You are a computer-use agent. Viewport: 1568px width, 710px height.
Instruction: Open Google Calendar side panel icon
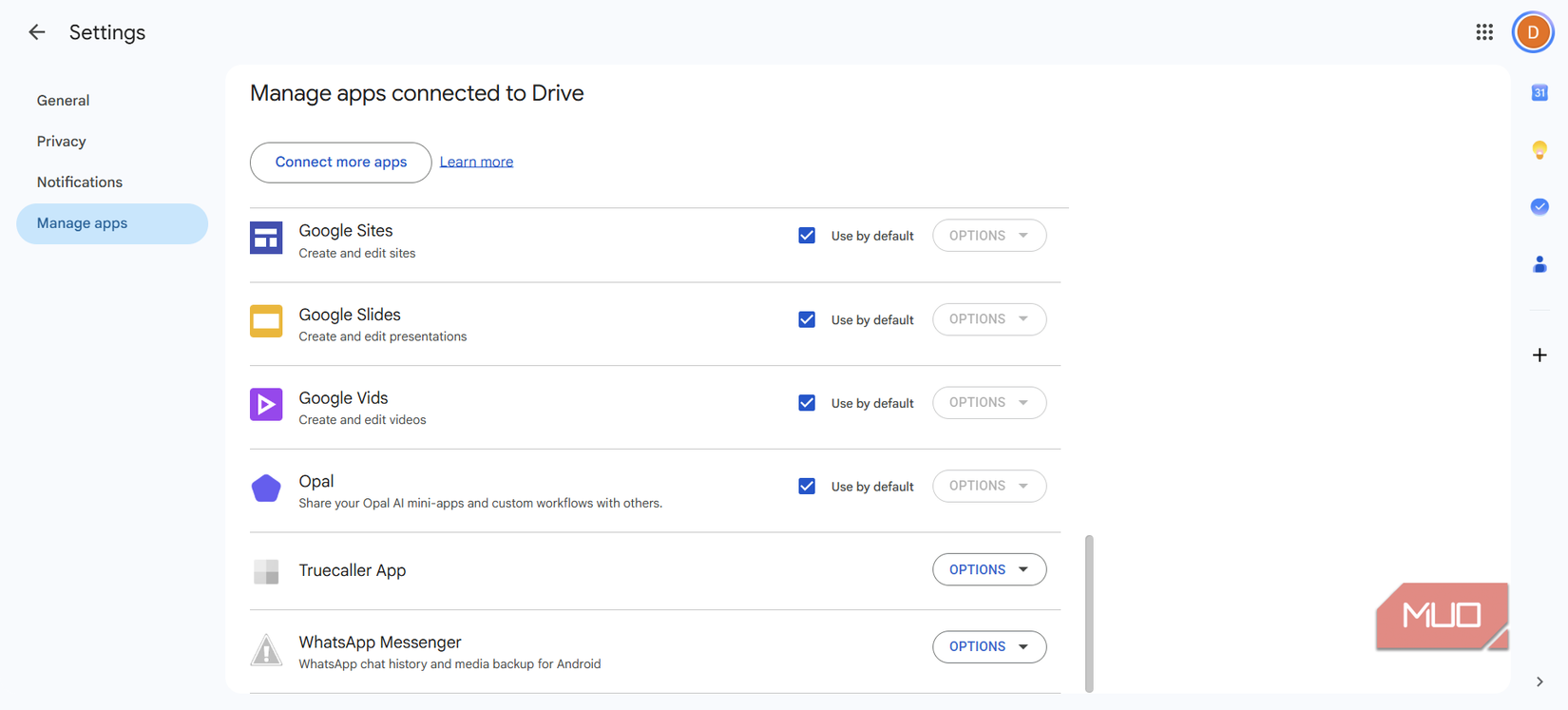(1539, 92)
